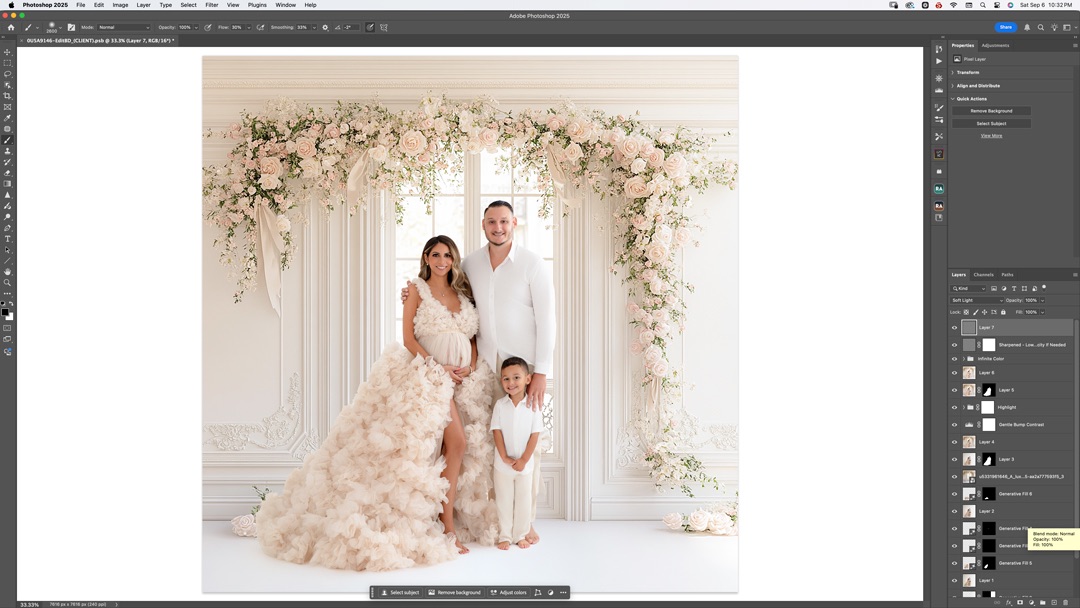Select the Gradient tool
This screenshot has width=1080, height=608.
click(8, 184)
